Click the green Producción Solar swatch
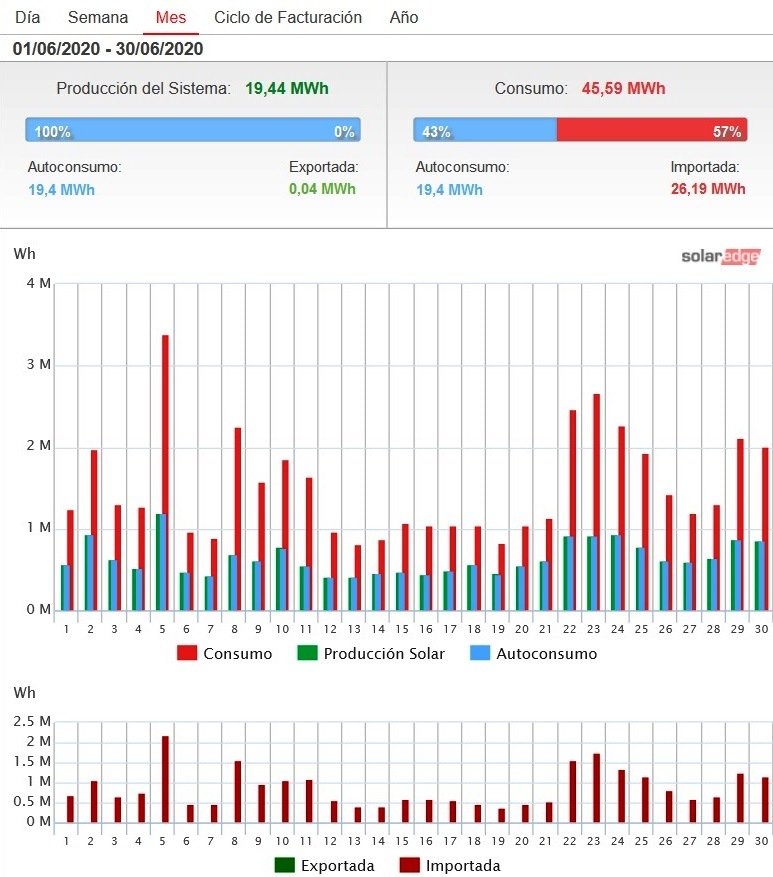The width and height of the screenshot is (773, 877). (307, 654)
